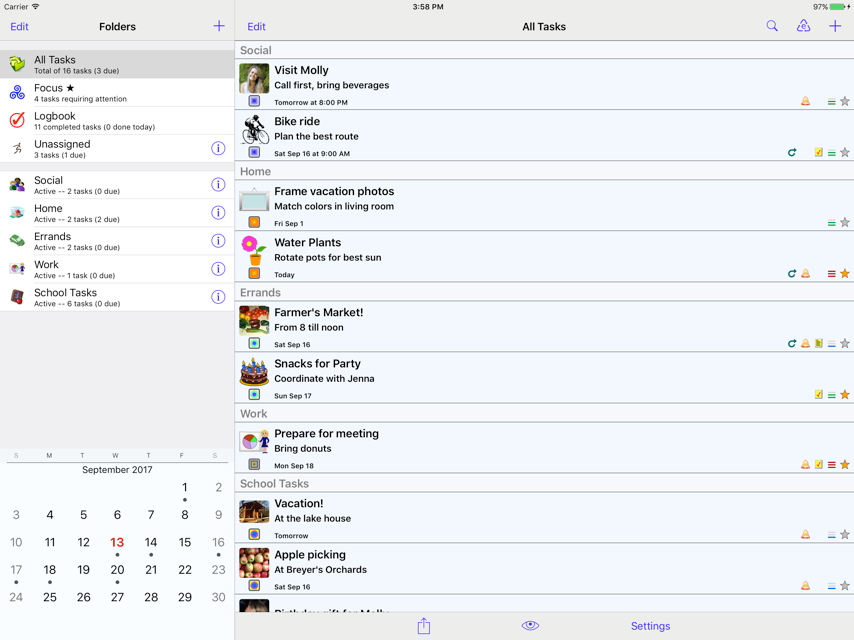Open info for the School Tasks folder
The width and height of the screenshot is (854, 640).
tap(218, 297)
